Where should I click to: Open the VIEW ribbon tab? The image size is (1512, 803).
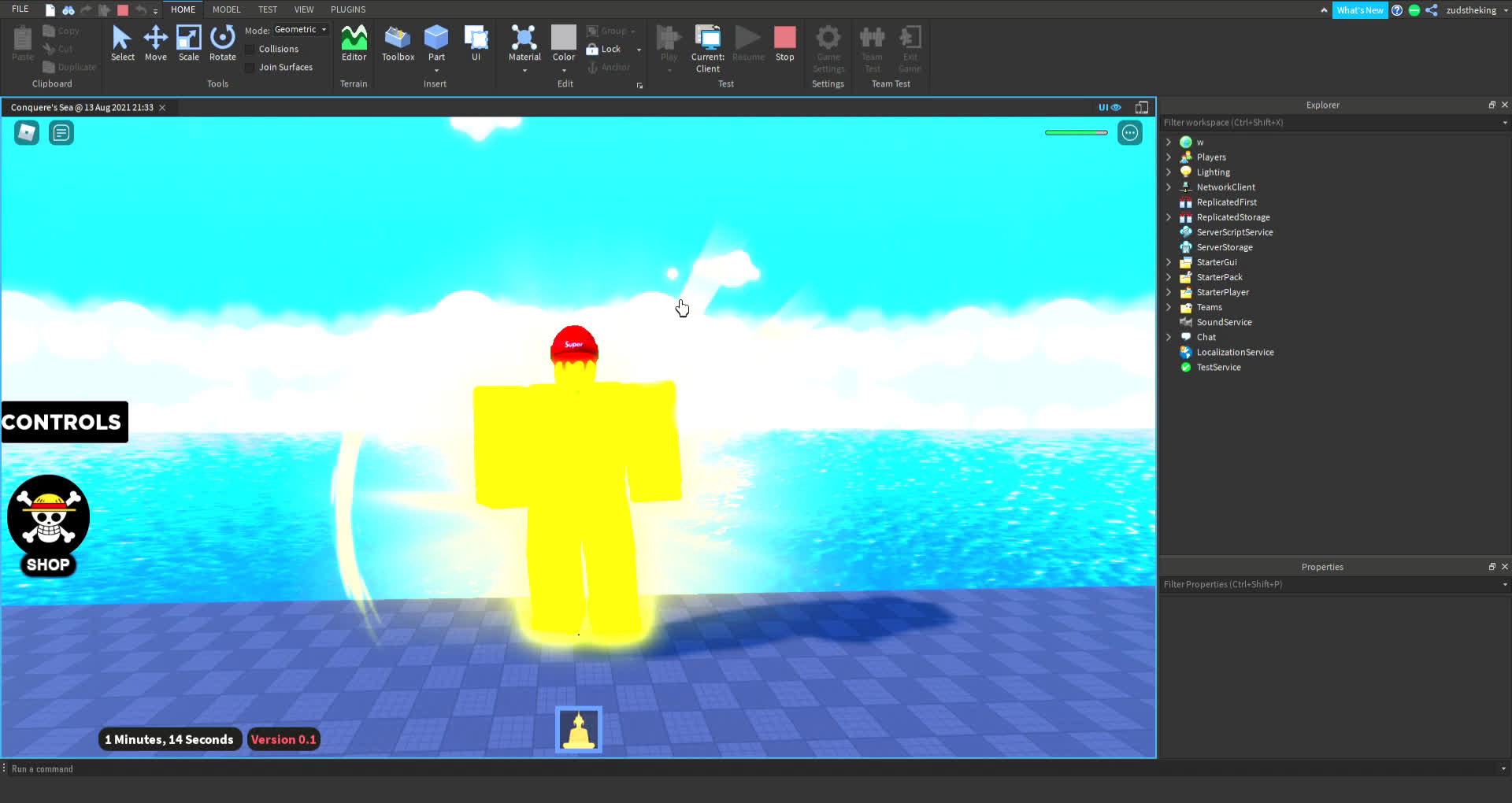(304, 9)
